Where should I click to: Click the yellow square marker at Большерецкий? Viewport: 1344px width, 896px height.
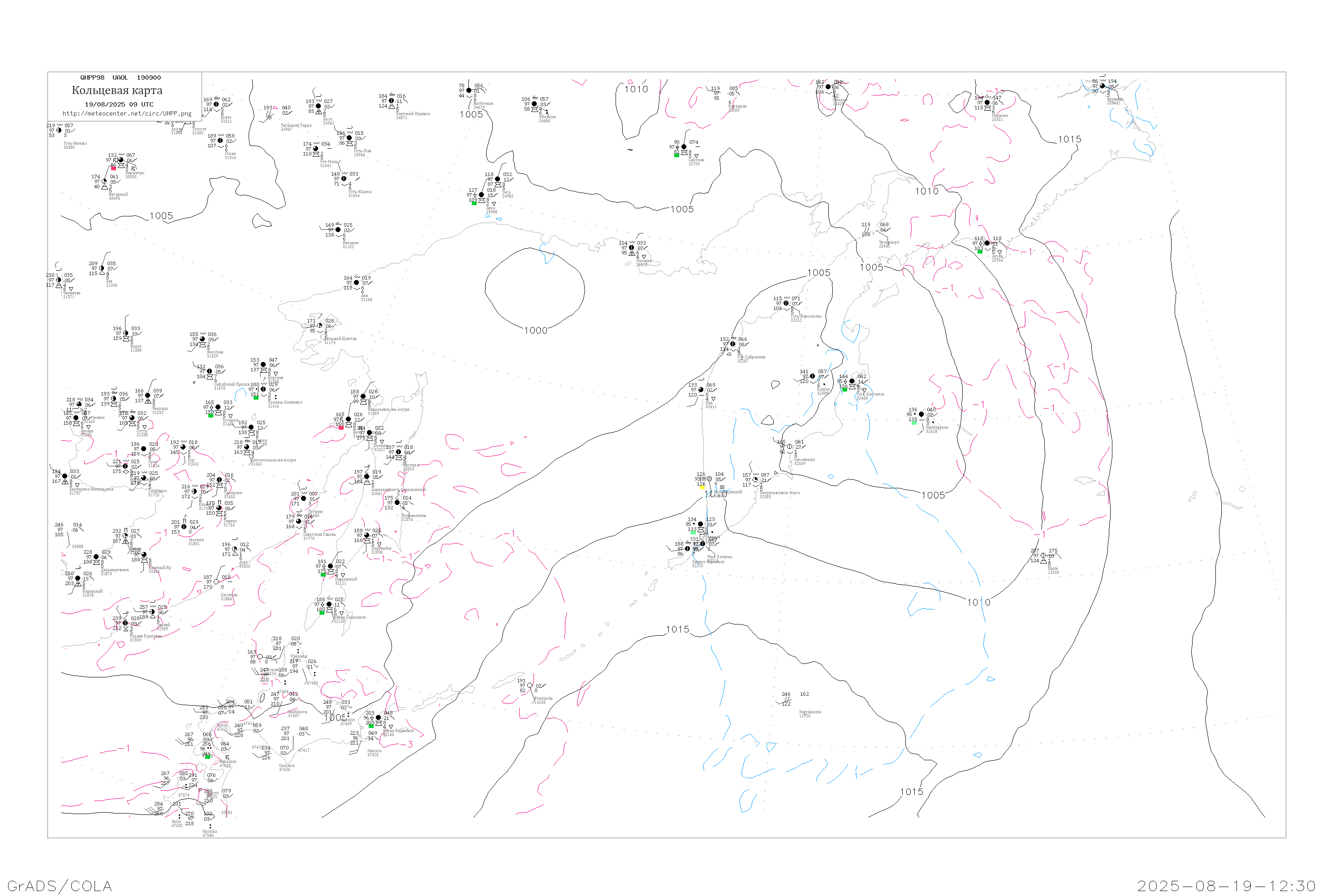click(702, 487)
